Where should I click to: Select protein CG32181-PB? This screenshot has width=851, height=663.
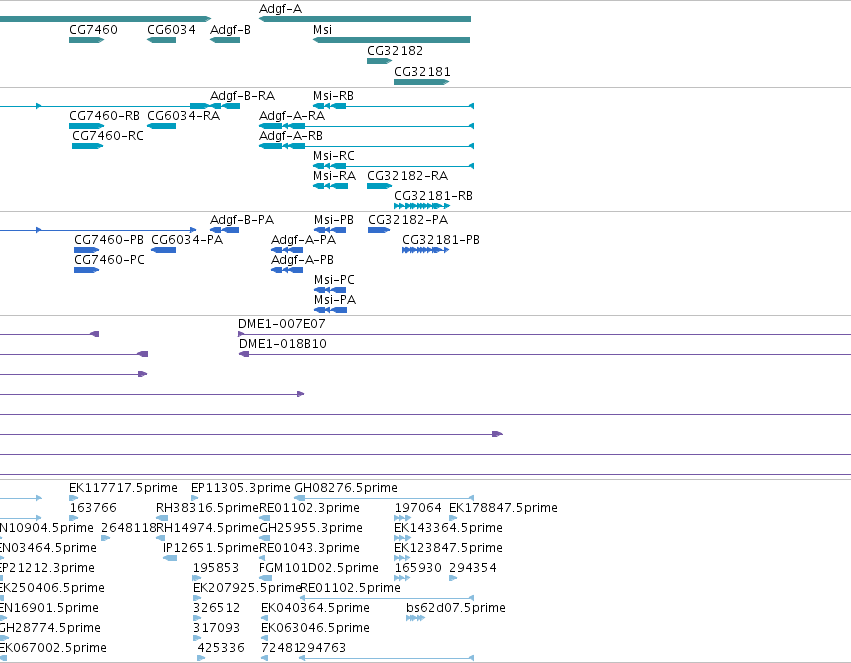(426, 250)
